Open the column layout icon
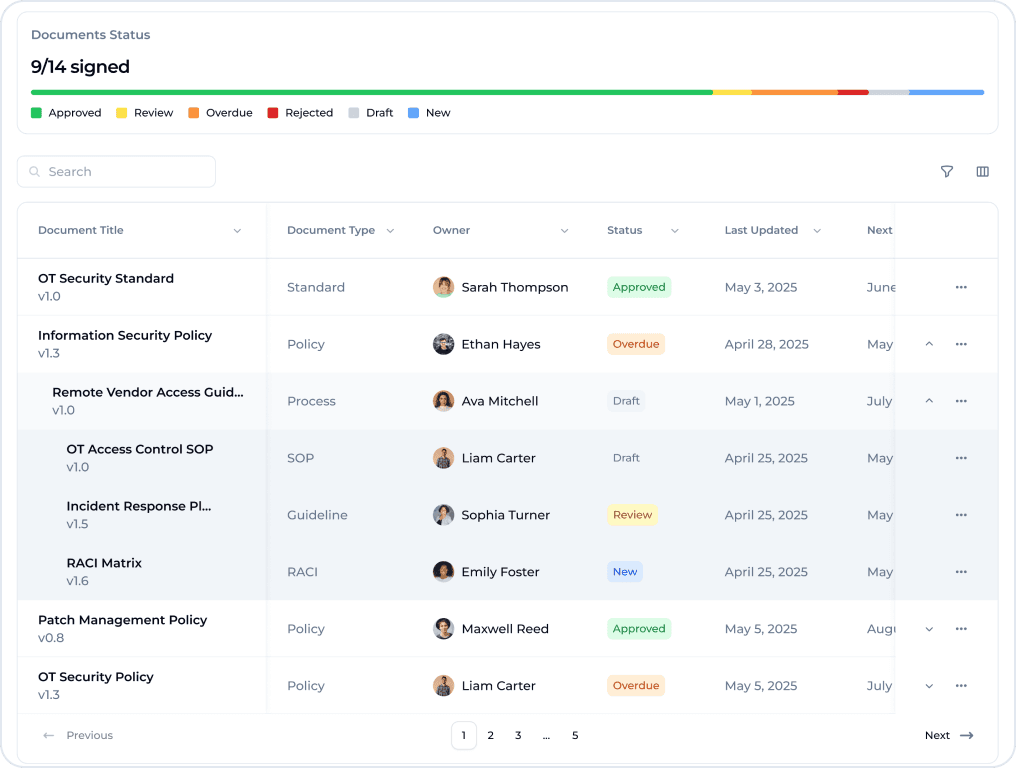Screen dimensions: 1016x768 point(982,172)
